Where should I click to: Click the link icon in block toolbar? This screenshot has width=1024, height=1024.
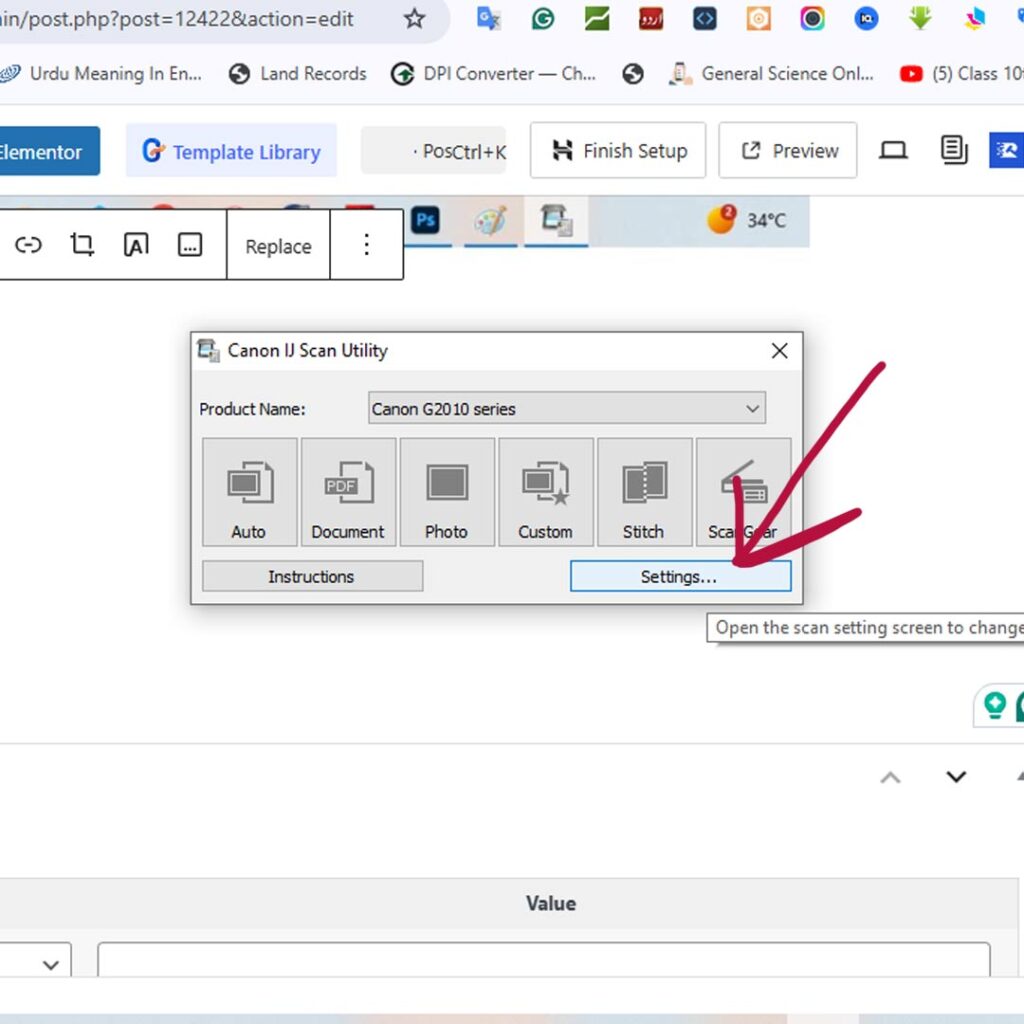pyautogui.click(x=28, y=246)
